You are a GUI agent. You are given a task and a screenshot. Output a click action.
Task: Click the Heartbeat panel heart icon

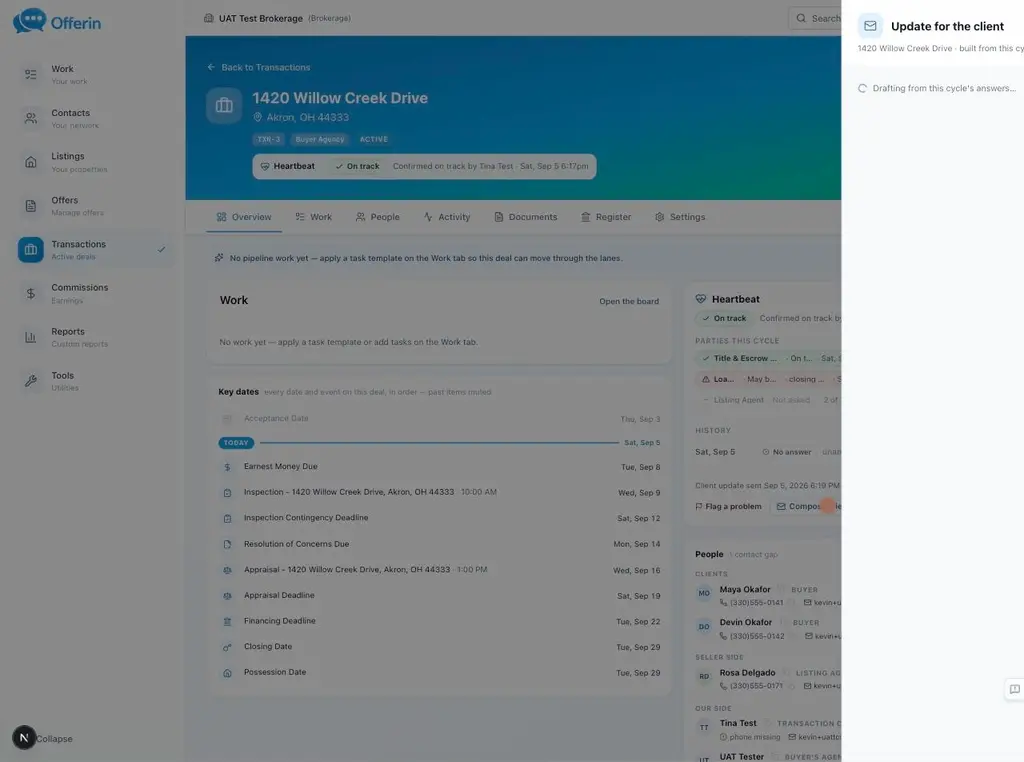coord(701,299)
